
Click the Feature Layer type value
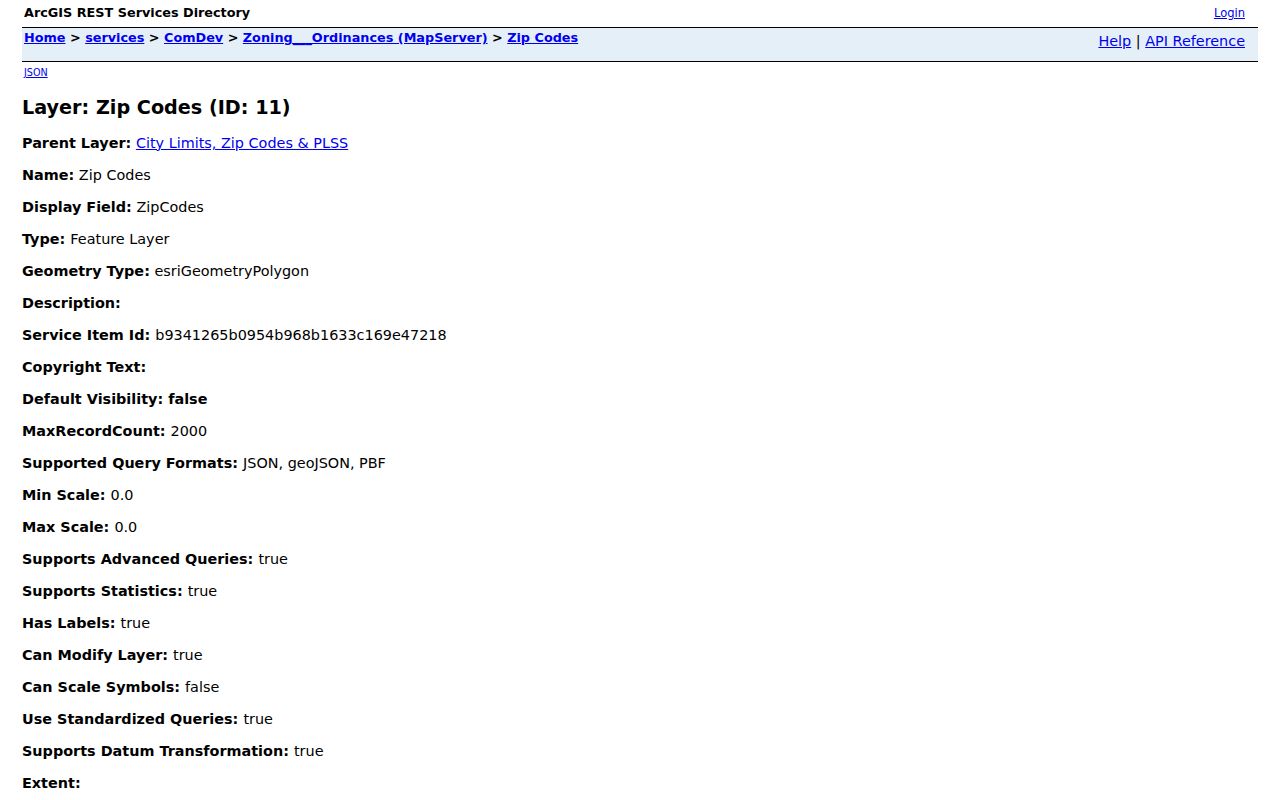click(120, 239)
